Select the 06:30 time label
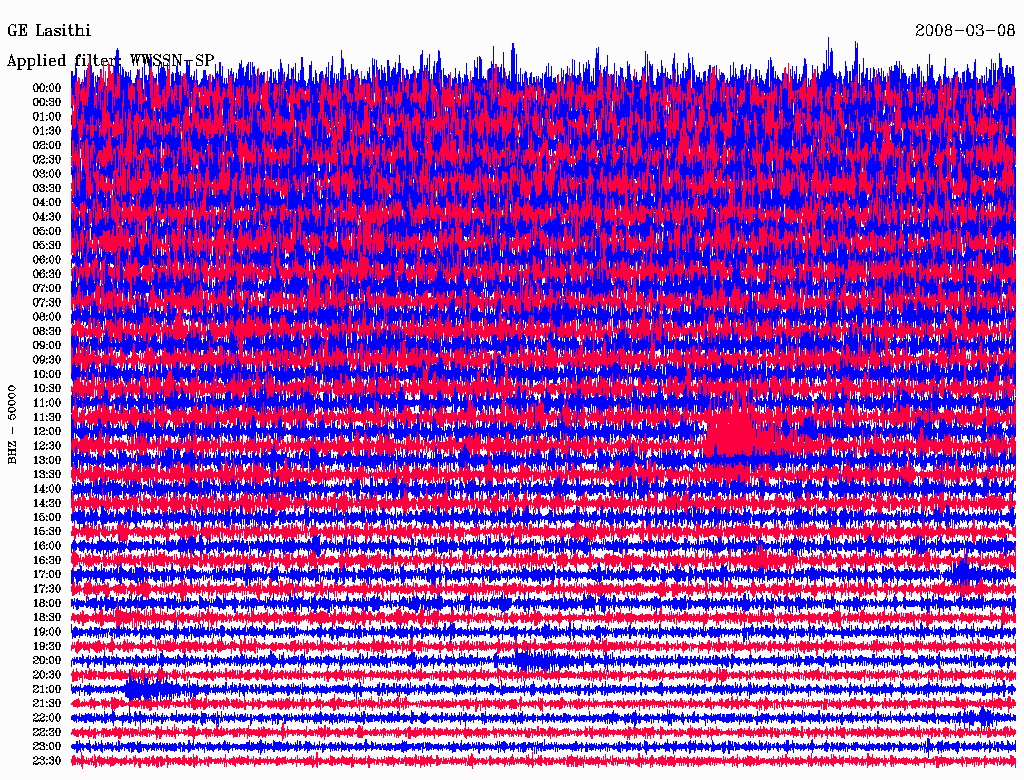This screenshot has width=1024, height=780. [47, 274]
